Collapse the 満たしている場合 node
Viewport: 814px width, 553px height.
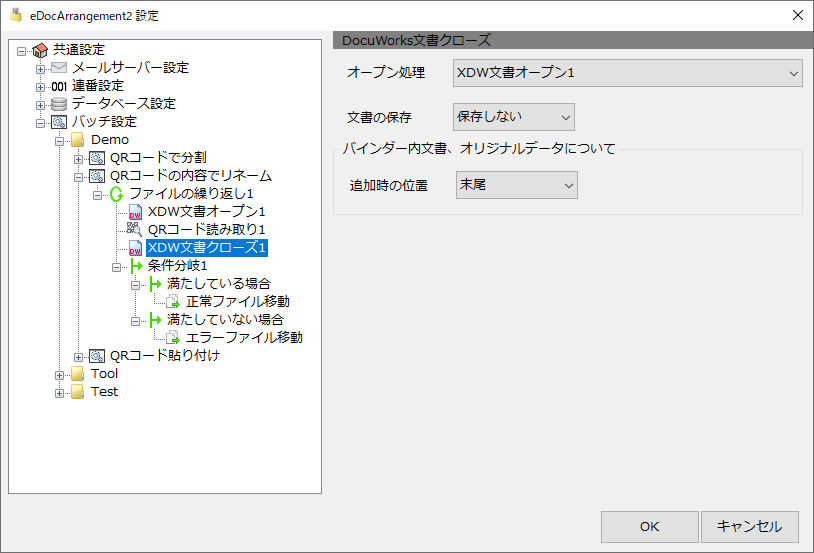point(135,286)
